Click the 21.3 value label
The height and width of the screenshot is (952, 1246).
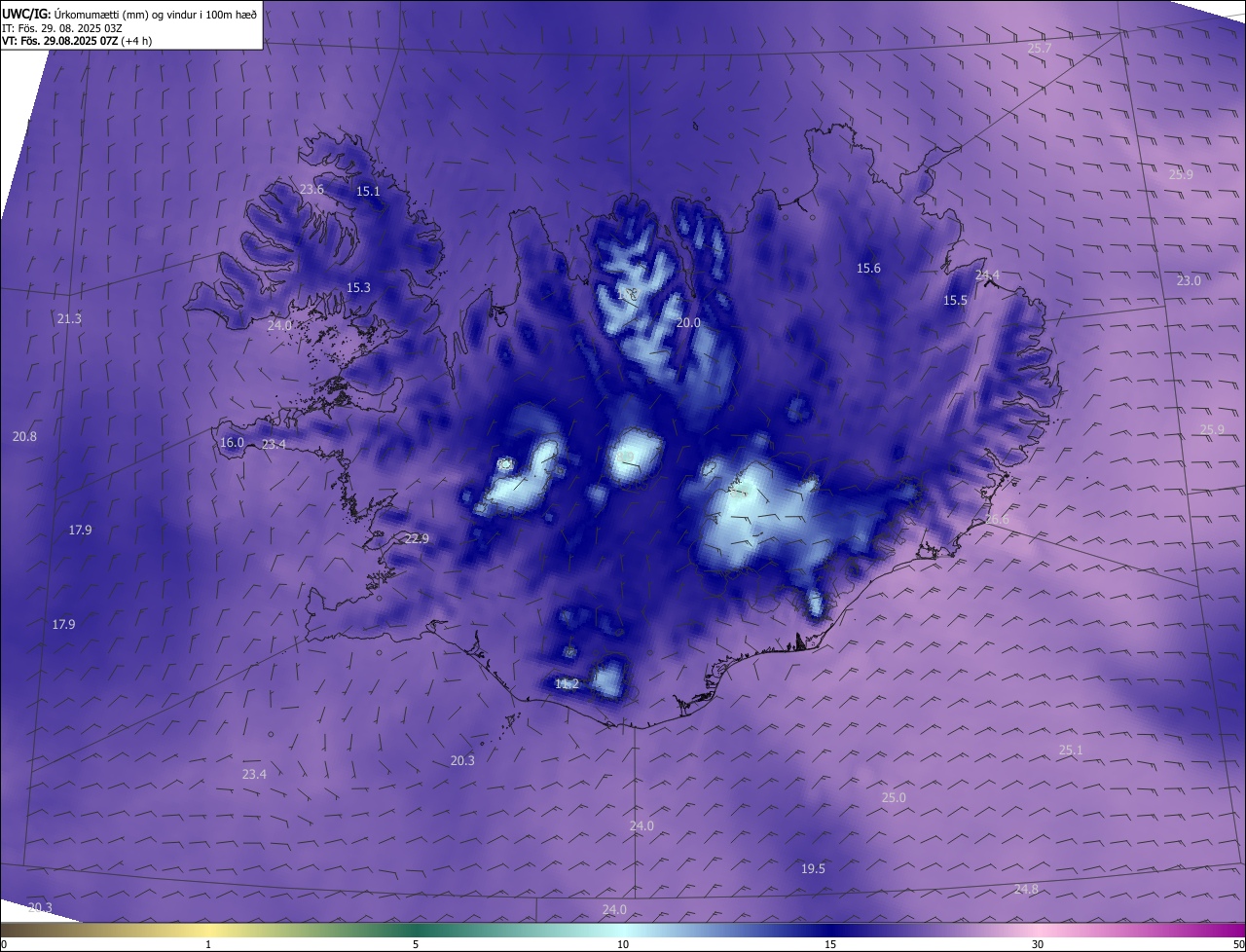point(69,319)
